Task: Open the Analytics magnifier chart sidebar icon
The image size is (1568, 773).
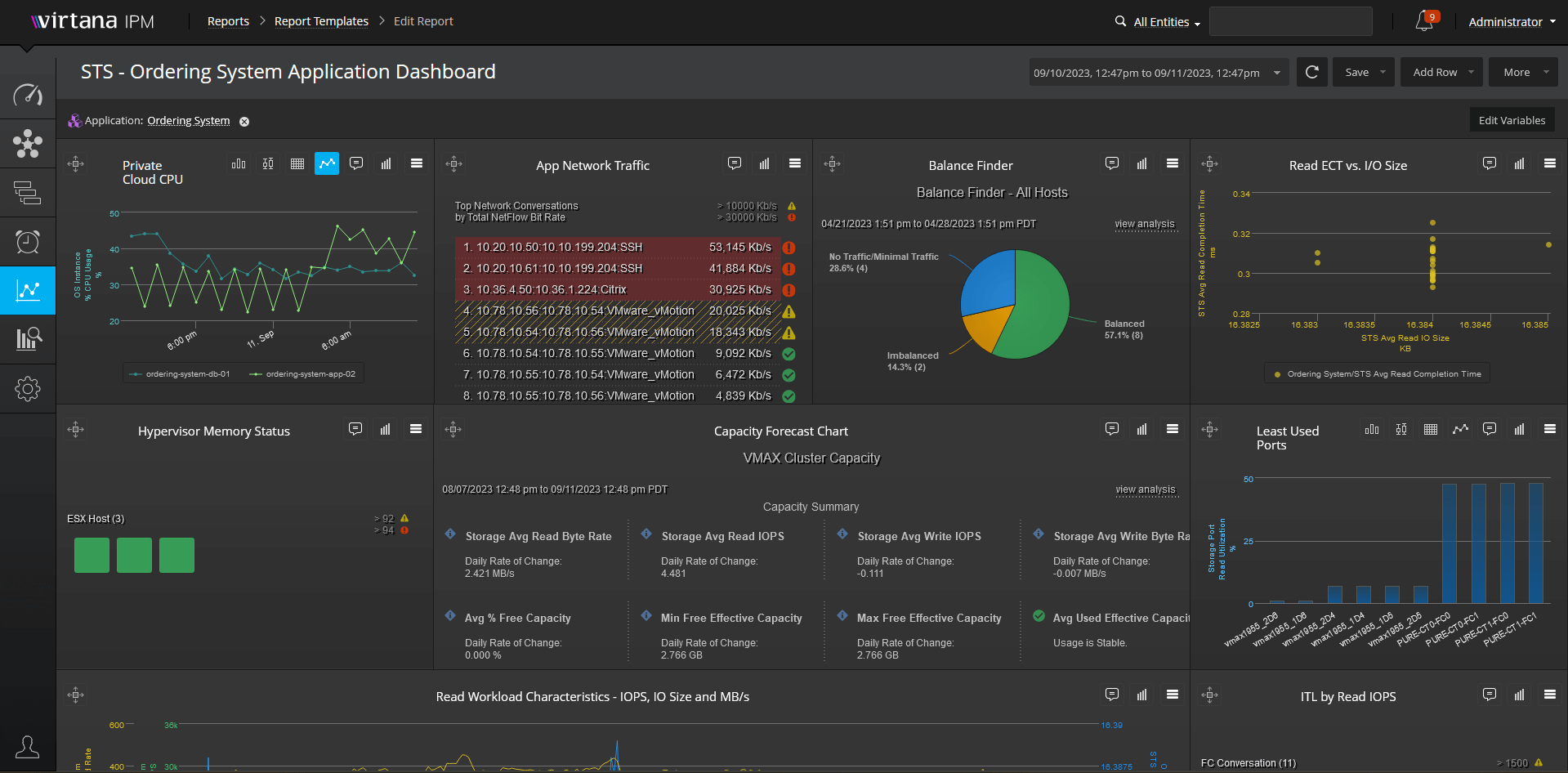Action: point(28,338)
